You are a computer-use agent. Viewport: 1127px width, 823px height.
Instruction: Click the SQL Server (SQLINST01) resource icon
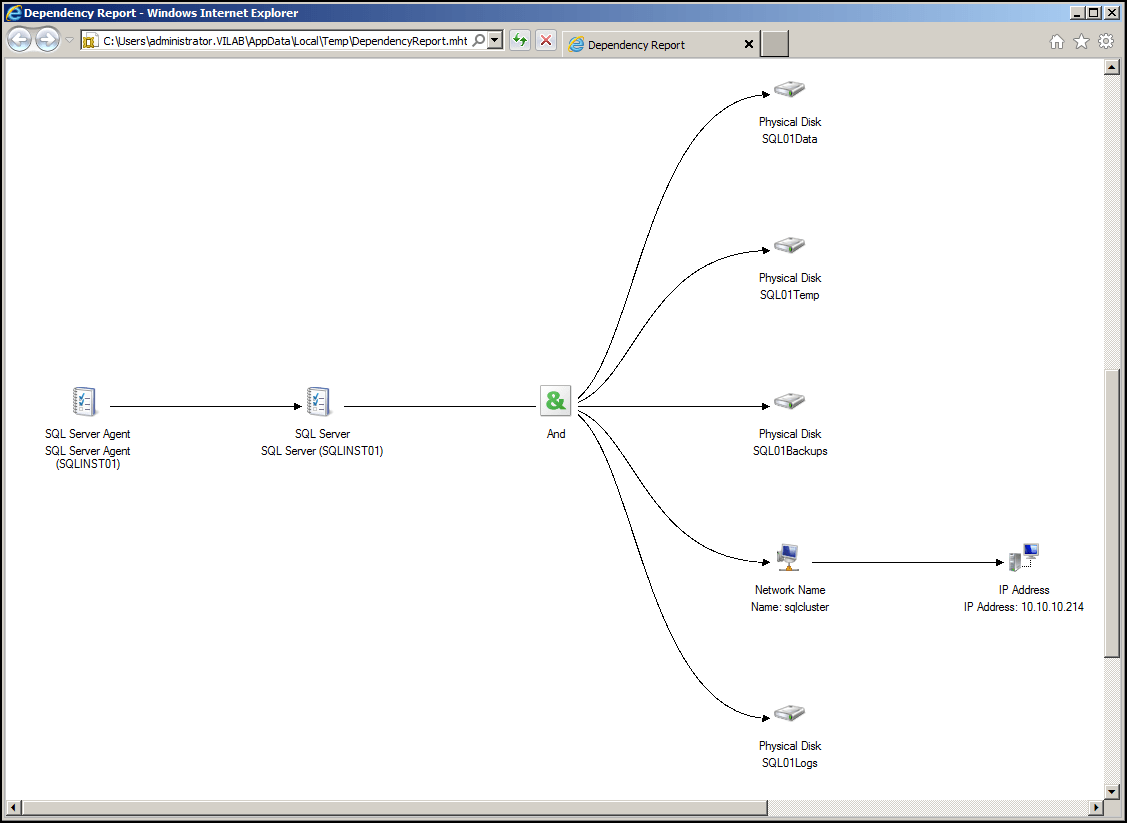318,401
